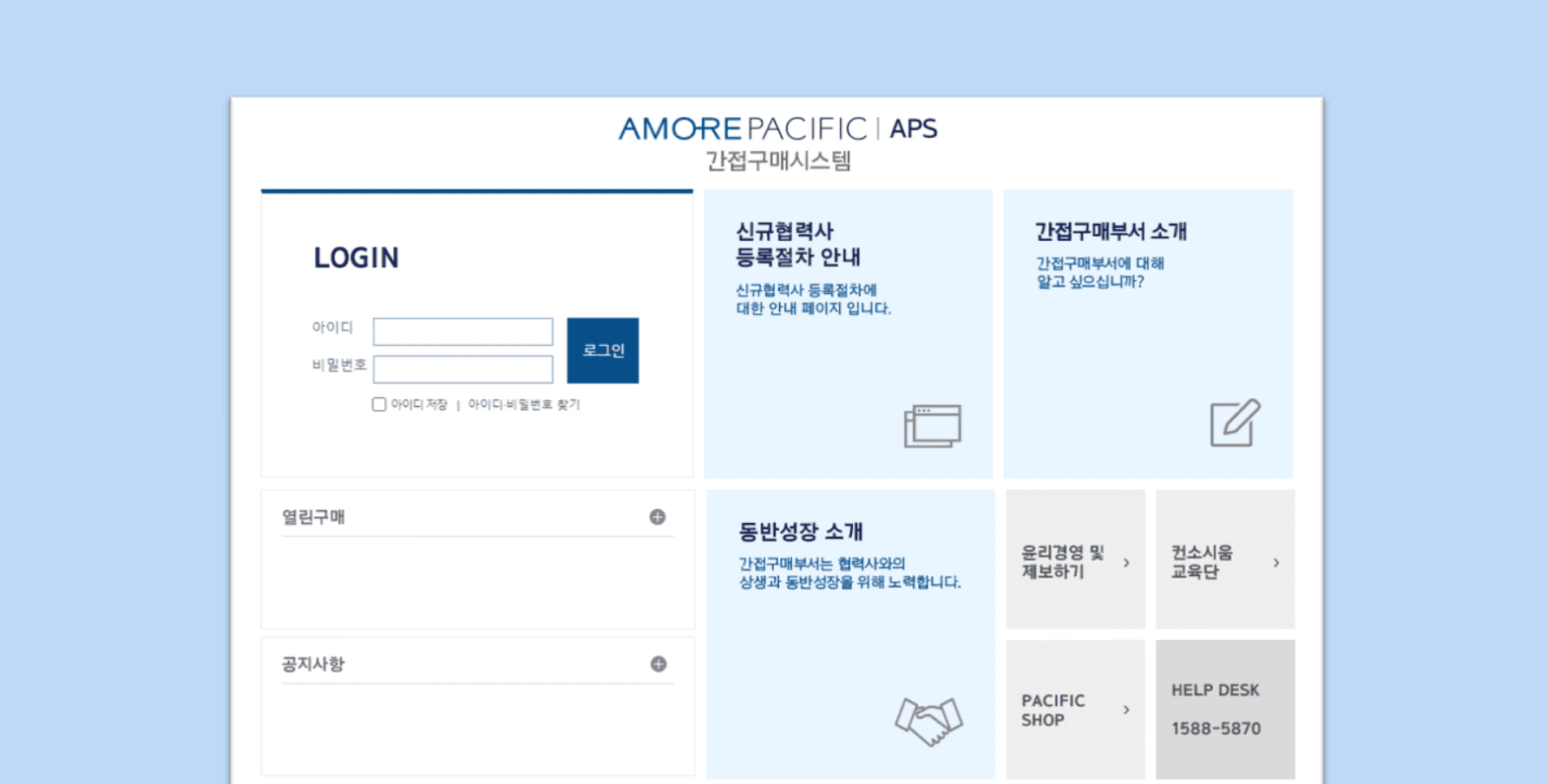Click the 간접구매시스템 subtitle text

(778, 161)
